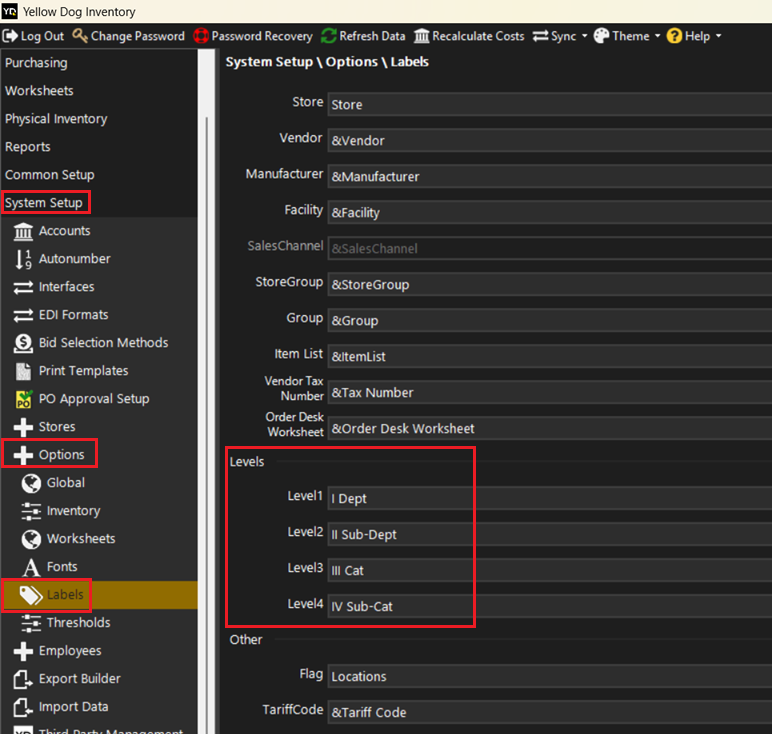Click the Fonts letter icon
Screen dimensions: 772x734
[31, 567]
